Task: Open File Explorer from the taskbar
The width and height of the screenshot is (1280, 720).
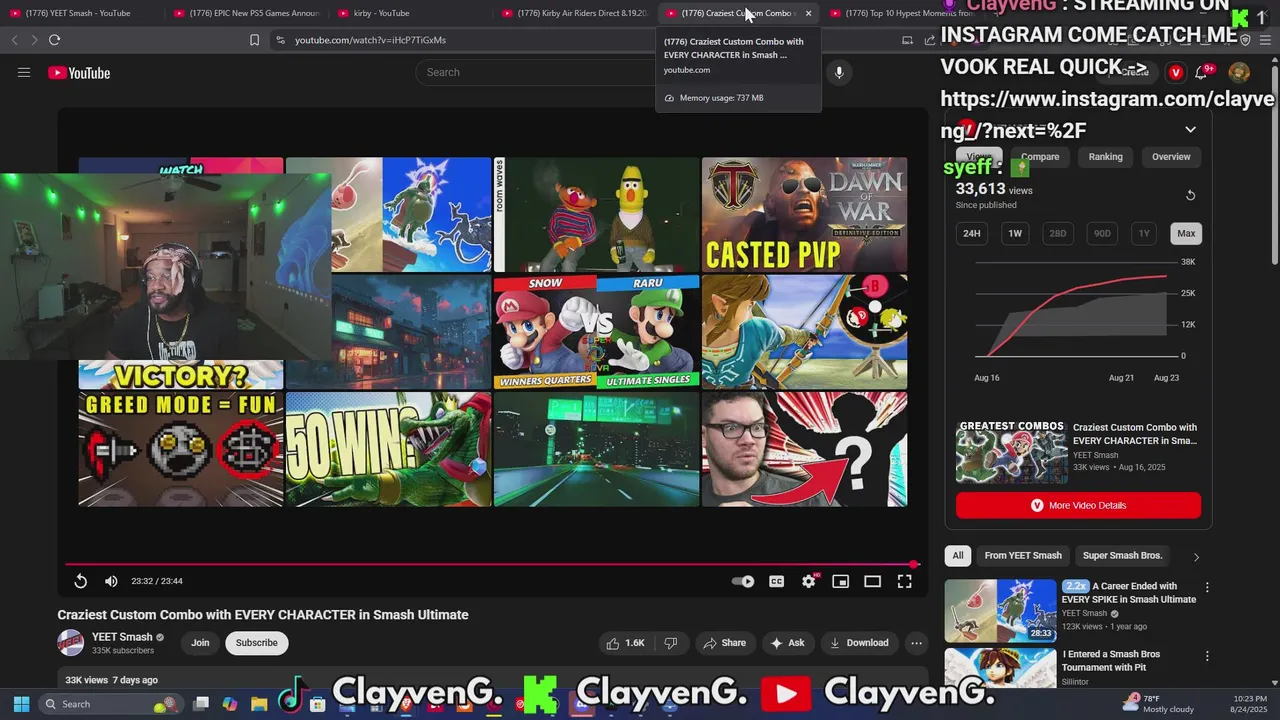Action: coord(259,704)
